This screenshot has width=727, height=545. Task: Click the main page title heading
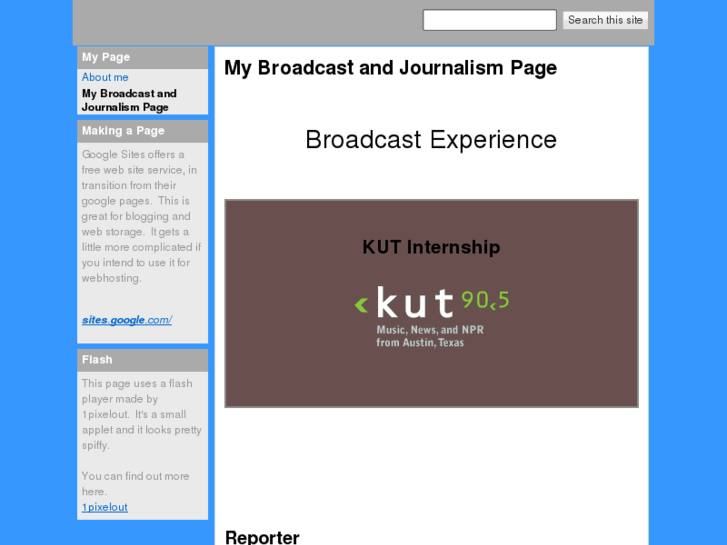pyautogui.click(x=390, y=68)
